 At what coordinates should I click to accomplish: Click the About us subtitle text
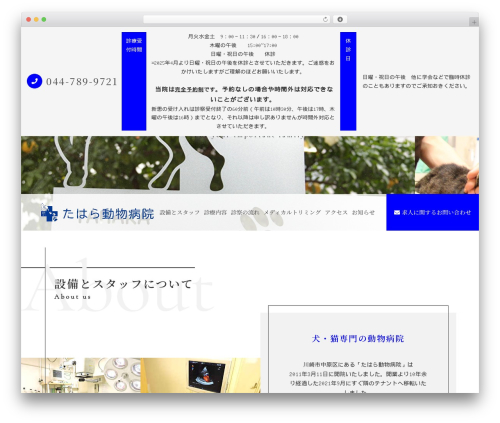tap(72, 297)
